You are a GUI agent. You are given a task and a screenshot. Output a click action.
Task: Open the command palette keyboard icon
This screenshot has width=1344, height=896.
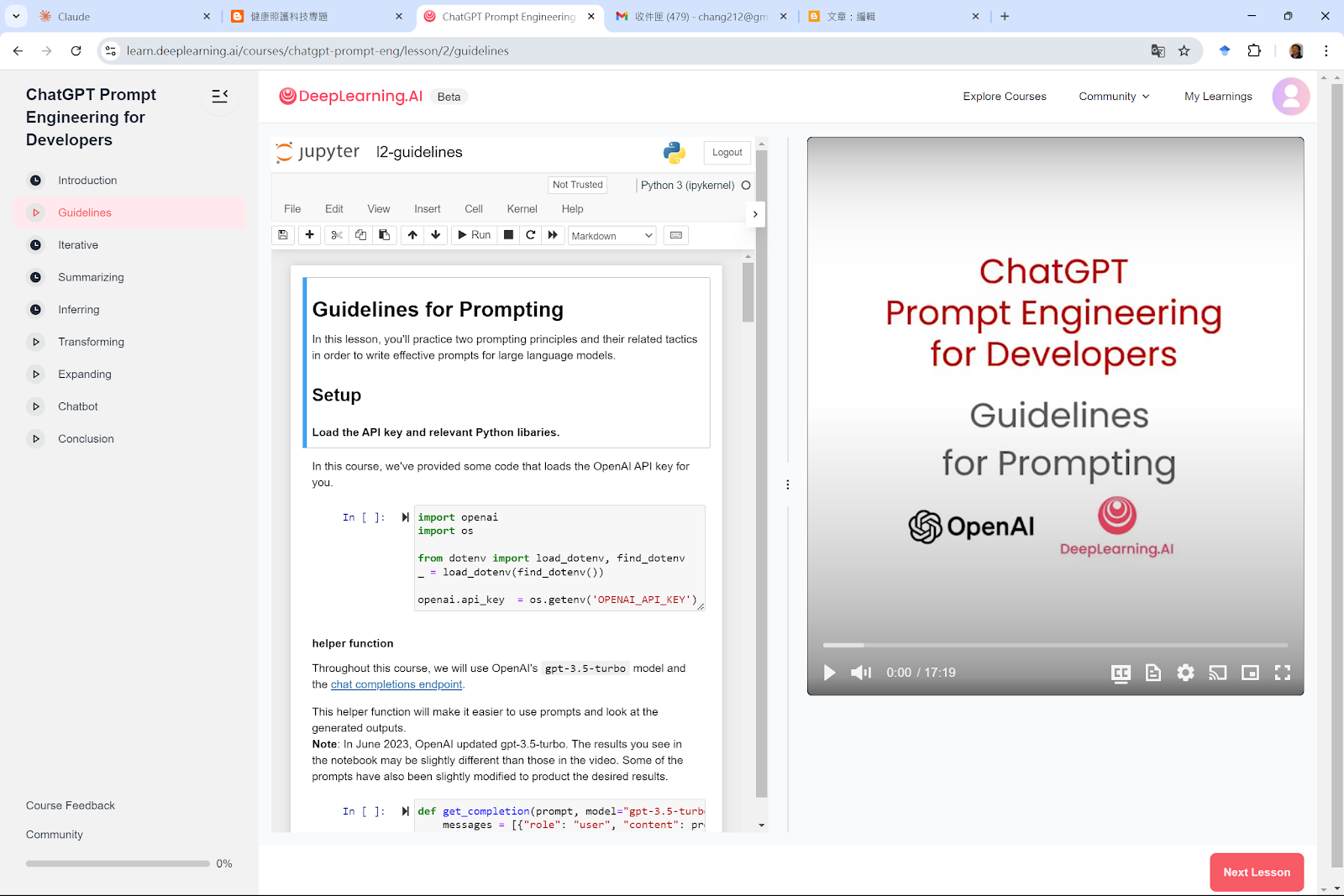[676, 235]
